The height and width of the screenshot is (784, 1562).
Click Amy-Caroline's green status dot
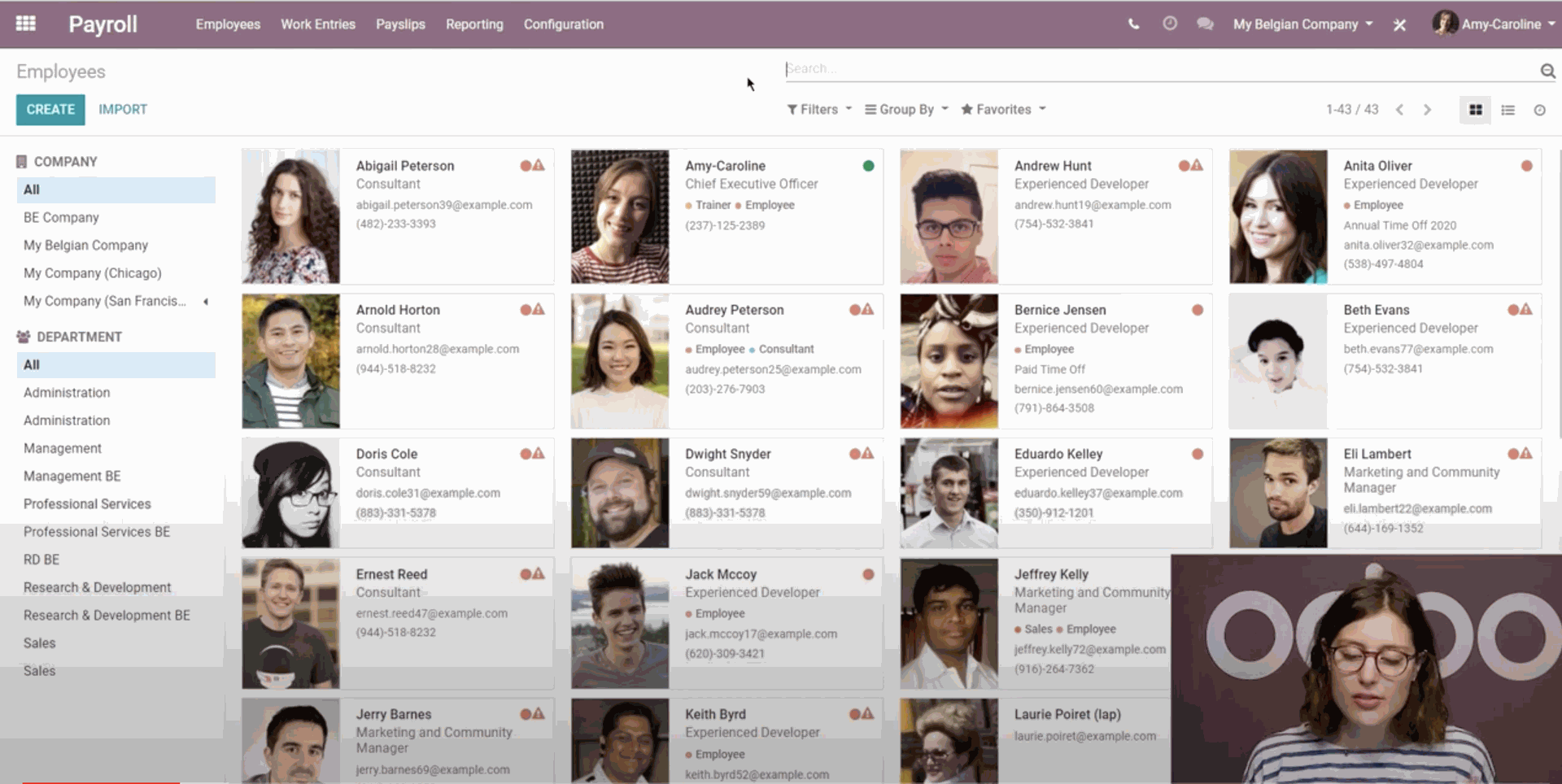(868, 166)
